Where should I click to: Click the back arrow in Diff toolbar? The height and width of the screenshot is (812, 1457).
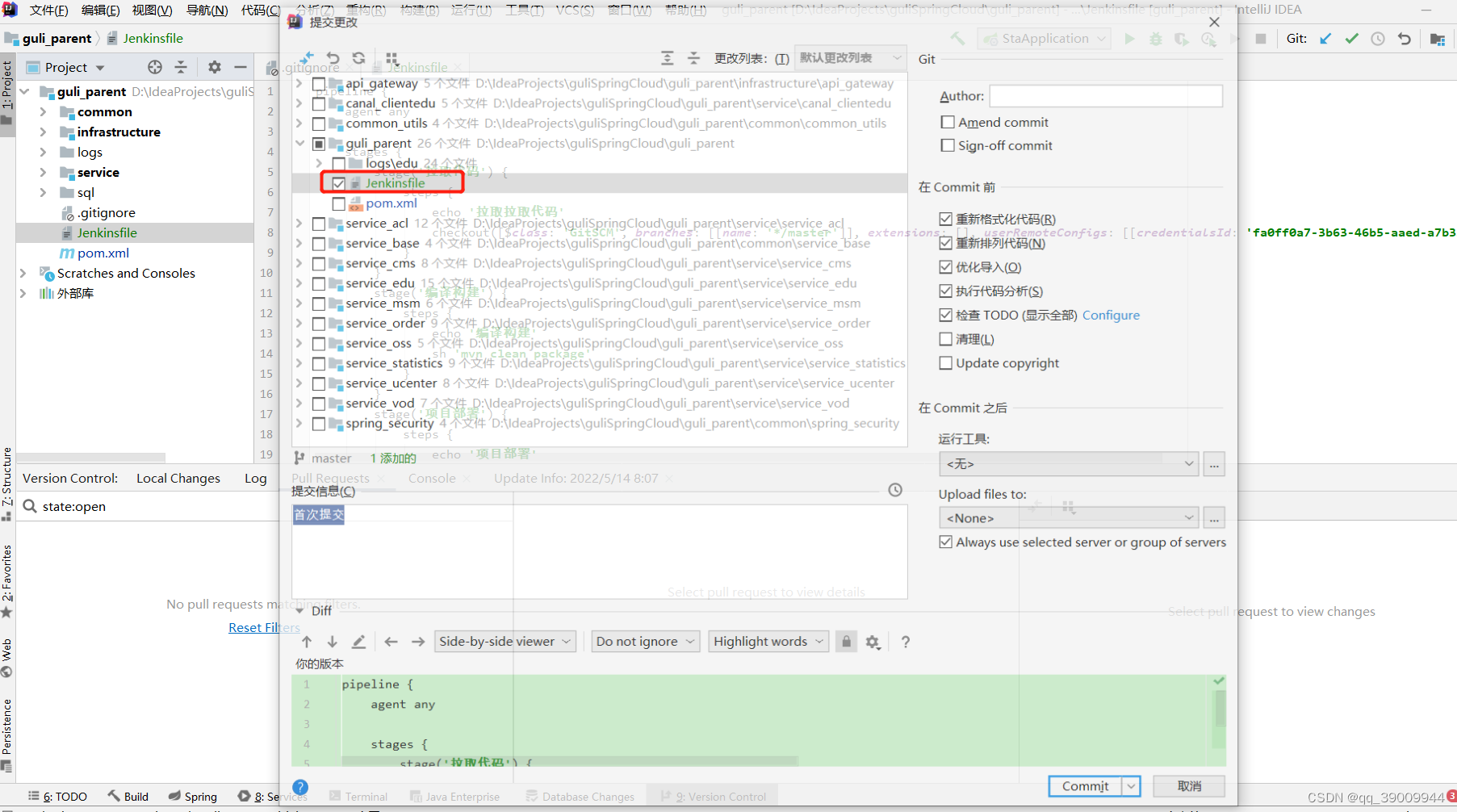pyautogui.click(x=391, y=642)
